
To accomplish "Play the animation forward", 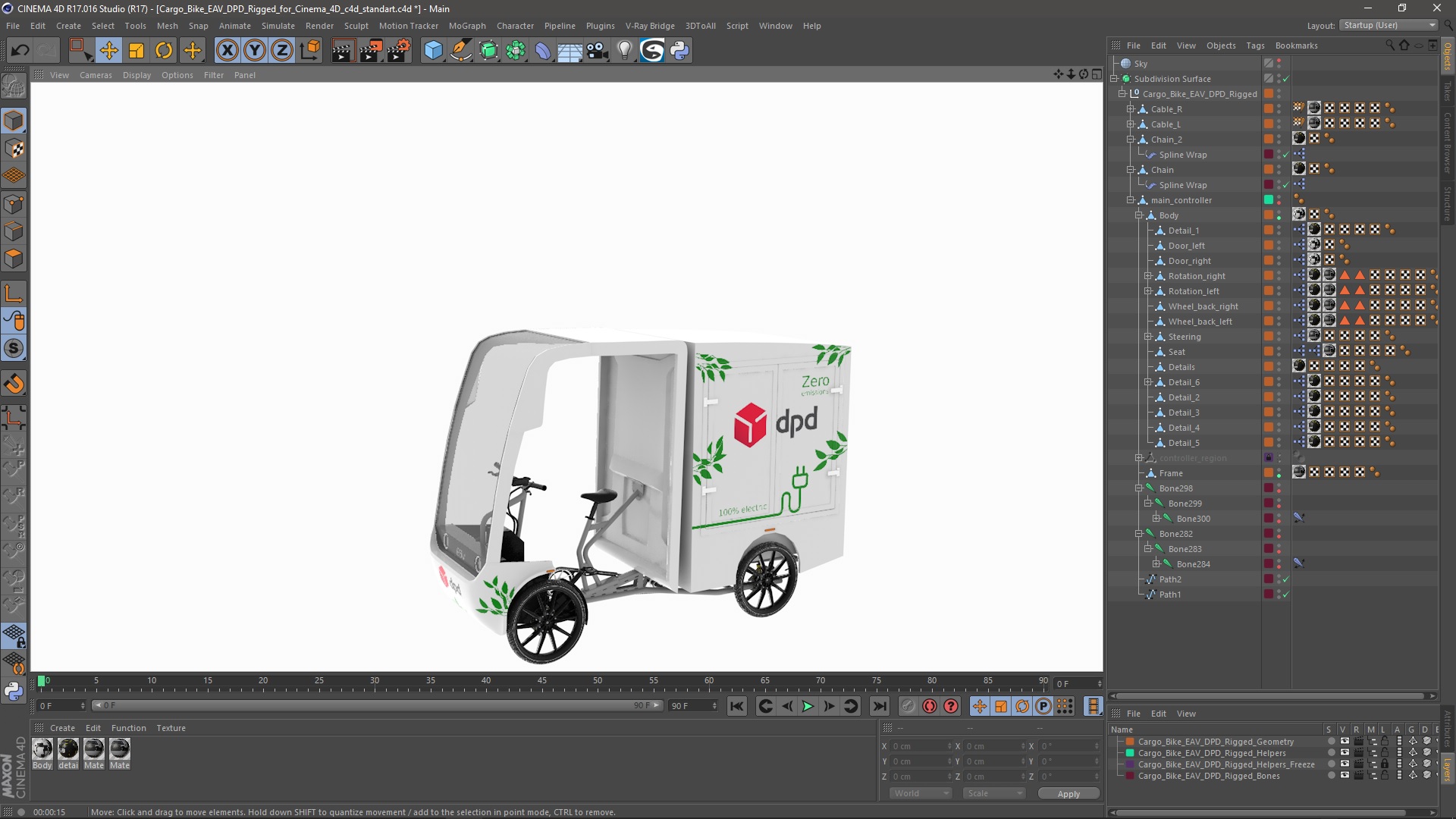I will coord(808,706).
